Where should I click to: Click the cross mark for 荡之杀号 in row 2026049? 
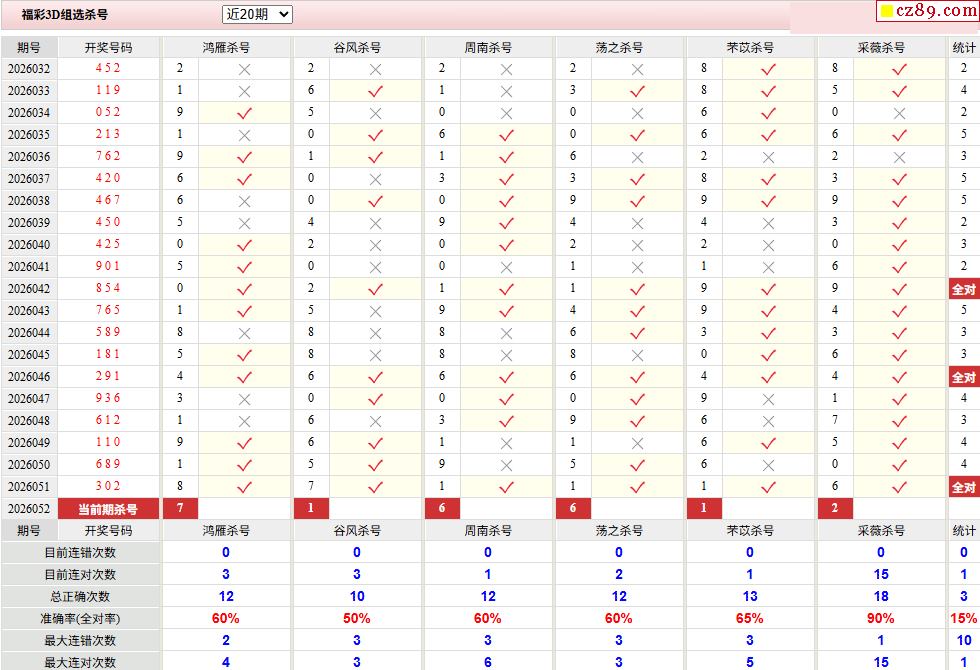click(x=637, y=443)
